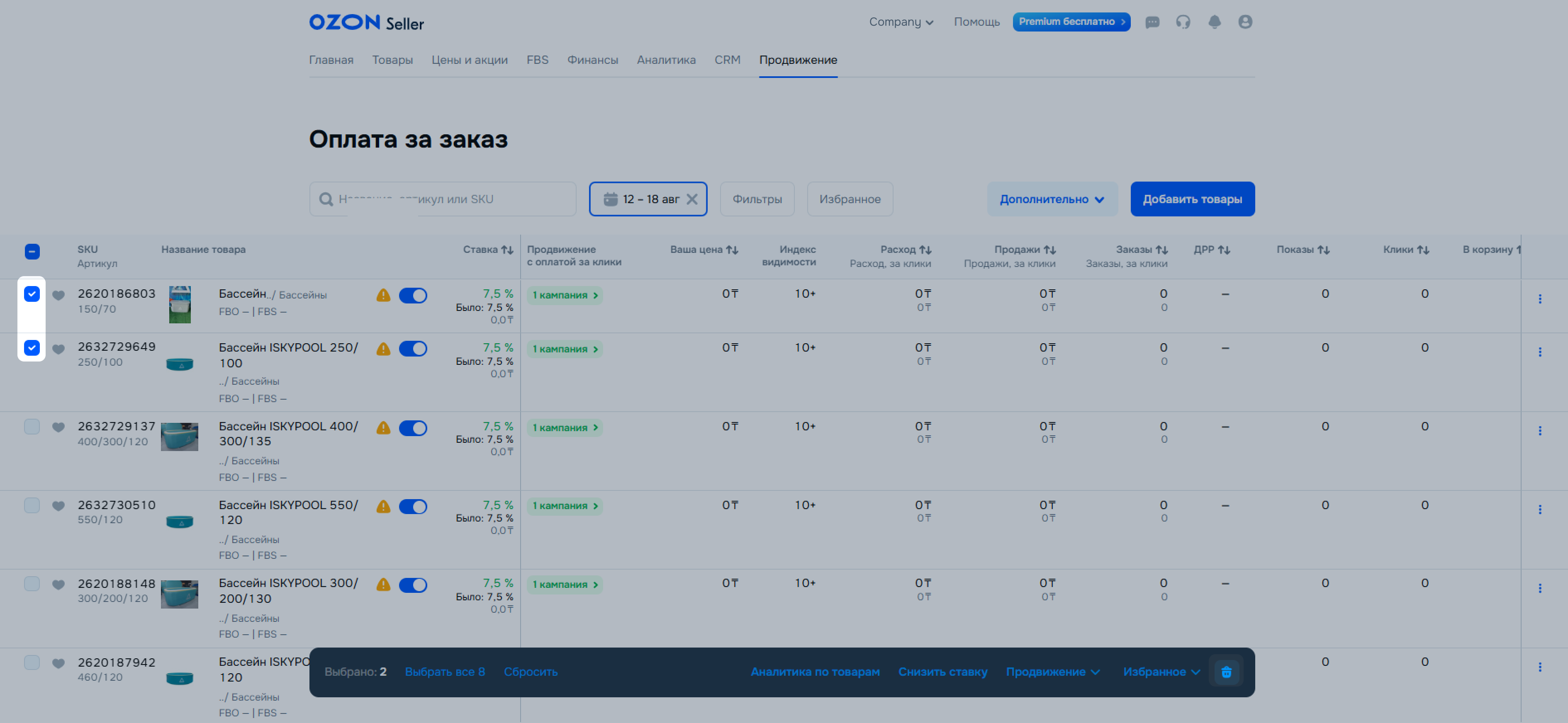Go to the Главная tab
Viewport: 1568px width, 723px height.
pyautogui.click(x=331, y=60)
